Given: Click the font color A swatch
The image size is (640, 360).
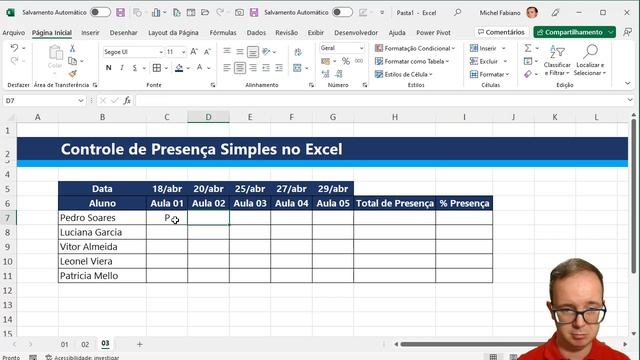Looking at the screenshot, I should [x=200, y=68].
